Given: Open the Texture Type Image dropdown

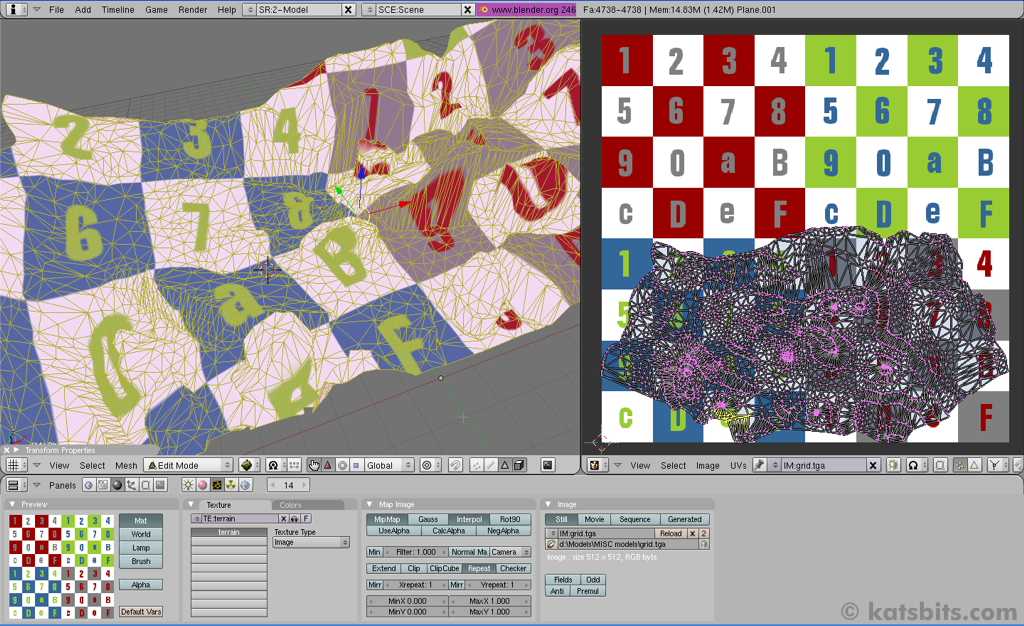Looking at the screenshot, I should coord(311,542).
